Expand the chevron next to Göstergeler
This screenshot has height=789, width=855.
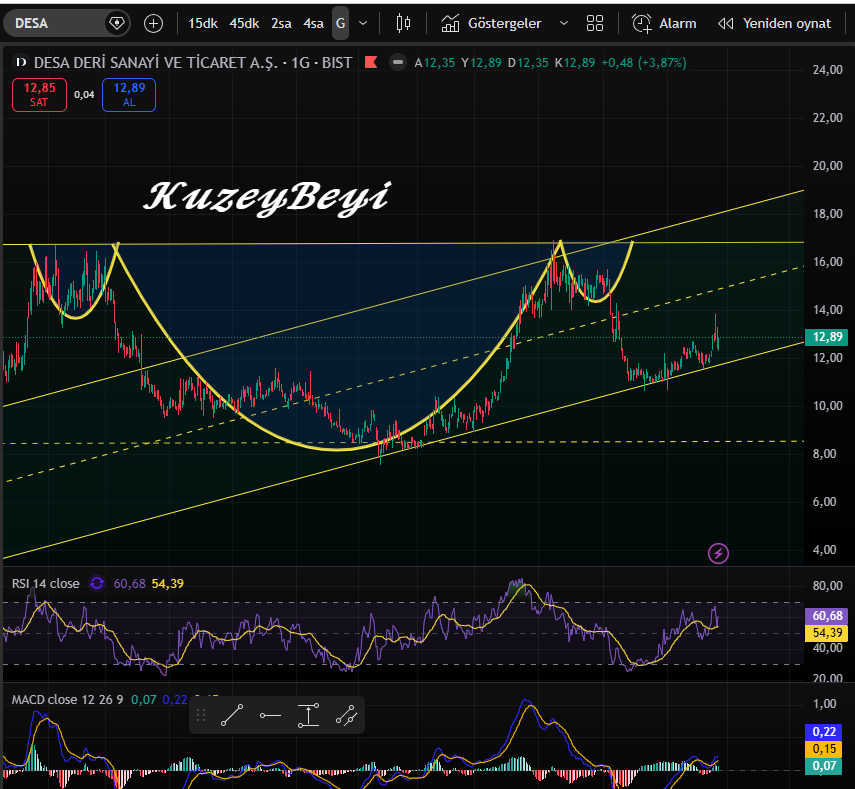point(564,23)
